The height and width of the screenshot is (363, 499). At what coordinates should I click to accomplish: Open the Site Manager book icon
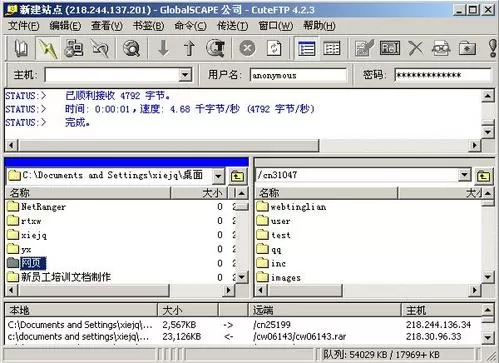coord(21,49)
